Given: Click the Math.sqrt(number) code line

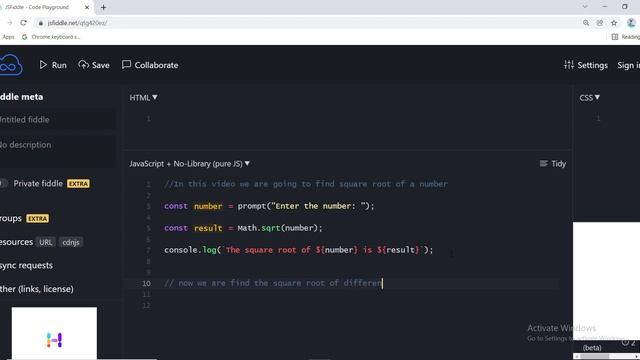Looking at the screenshot, I should (x=243, y=228).
